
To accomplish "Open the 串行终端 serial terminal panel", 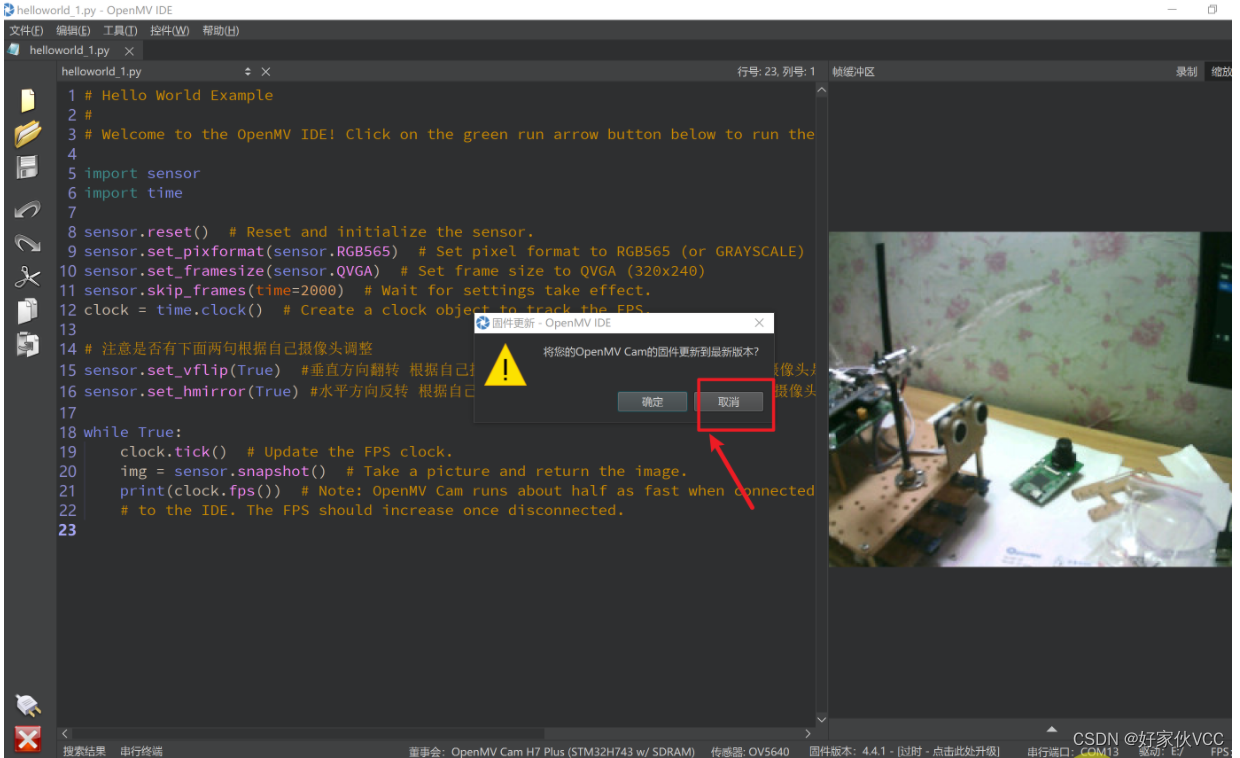I will pos(141,751).
